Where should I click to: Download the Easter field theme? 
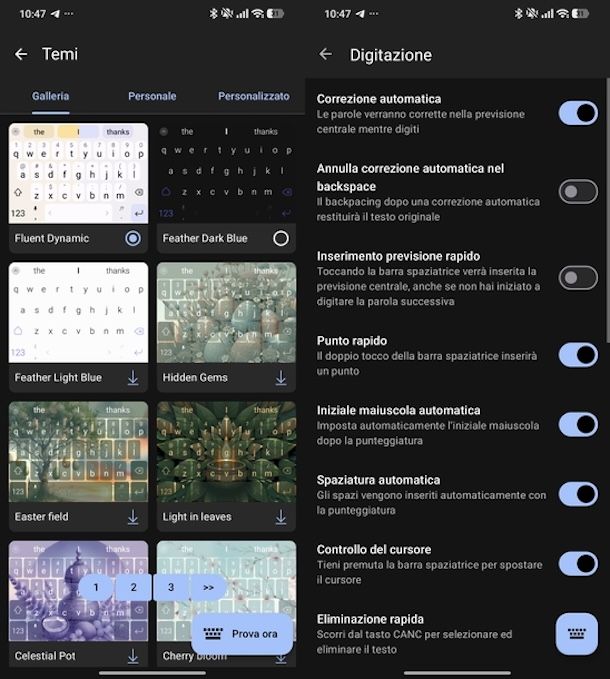tap(133, 517)
